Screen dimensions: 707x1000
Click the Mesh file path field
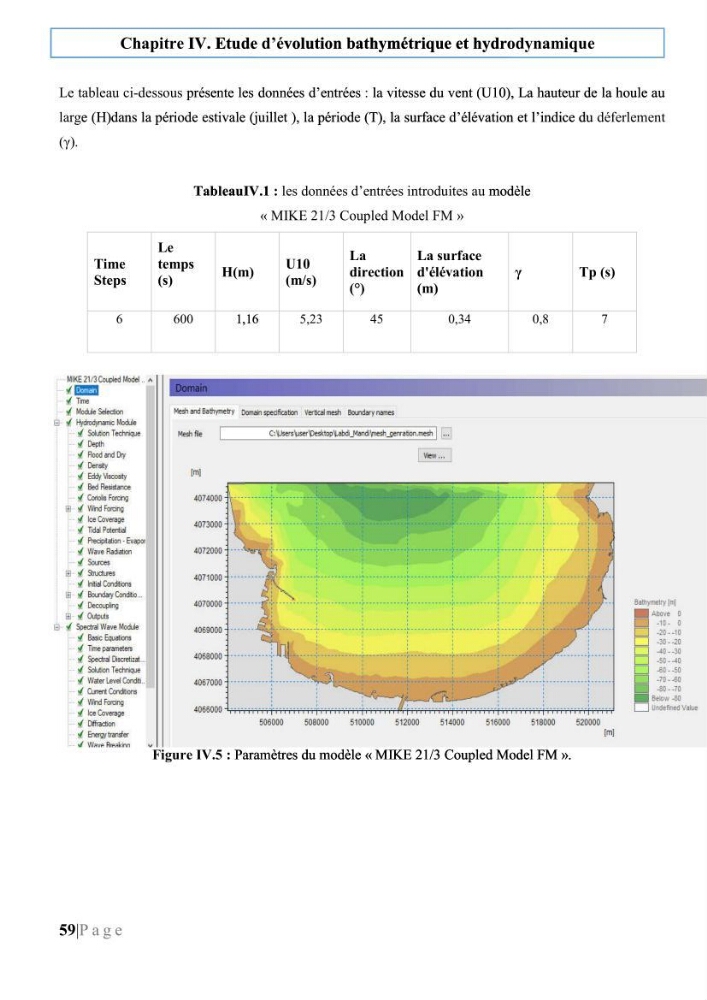click(328, 434)
